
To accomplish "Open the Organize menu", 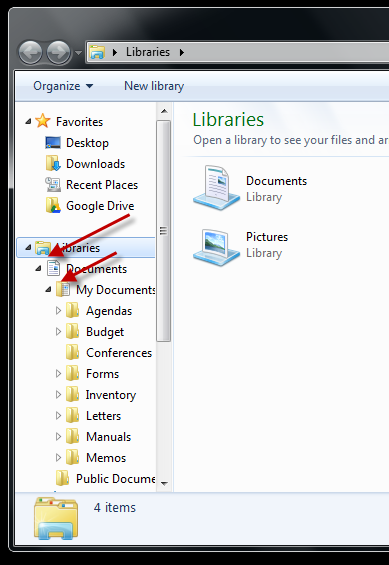I will (x=63, y=86).
